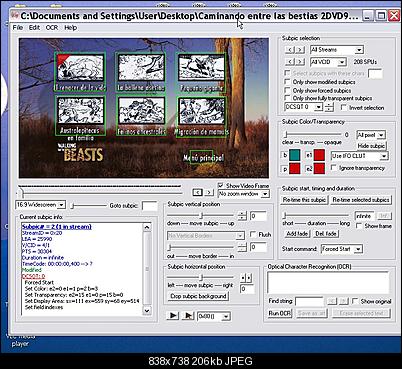Click the Del fade button
This screenshot has height=369, width=402.
(326, 234)
